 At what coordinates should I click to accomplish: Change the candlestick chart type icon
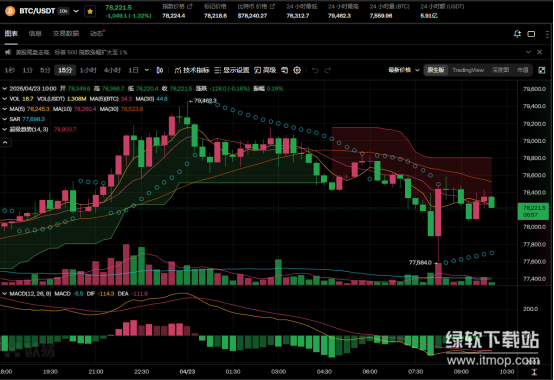(x=160, y=70)
